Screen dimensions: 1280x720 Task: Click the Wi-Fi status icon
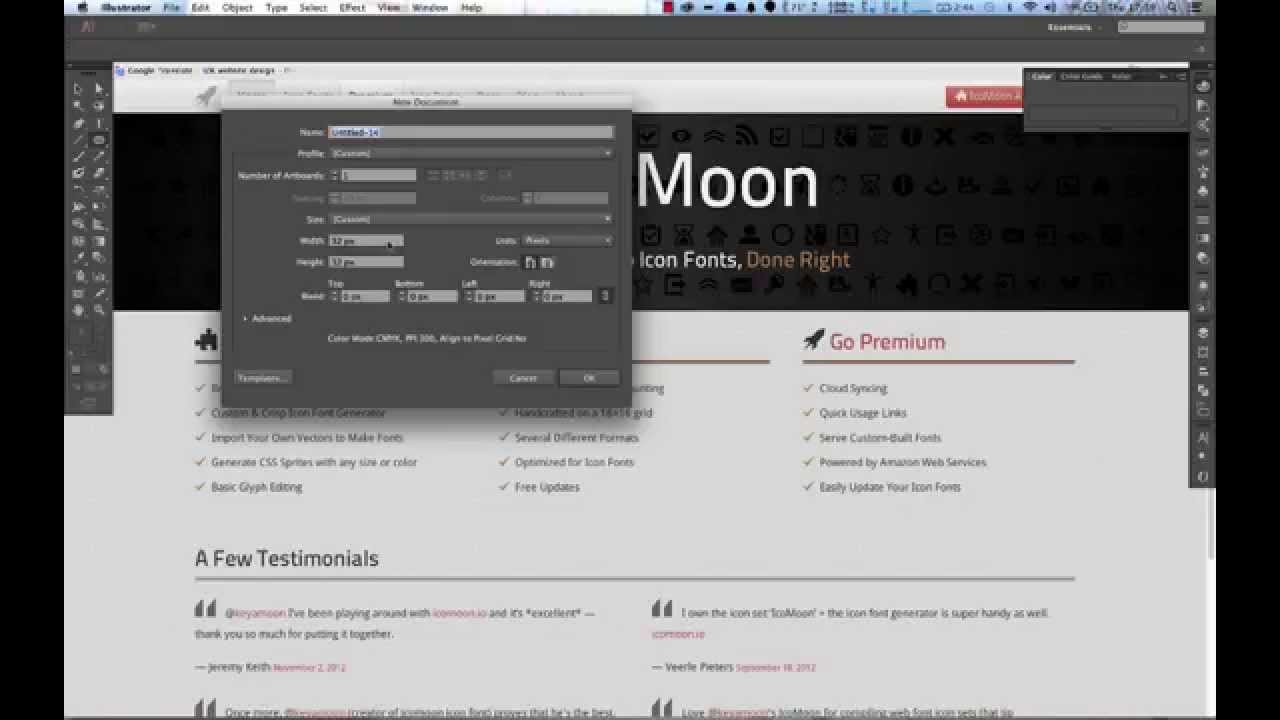tap(1030, 7)
